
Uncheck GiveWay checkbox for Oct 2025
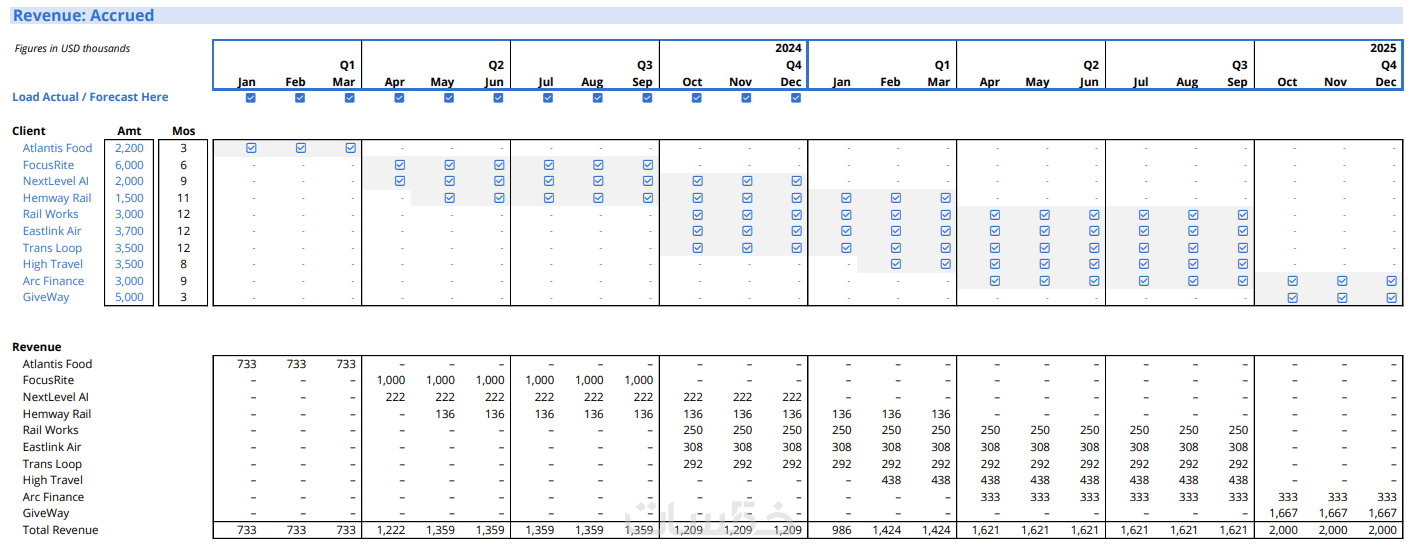[1292, 298]
